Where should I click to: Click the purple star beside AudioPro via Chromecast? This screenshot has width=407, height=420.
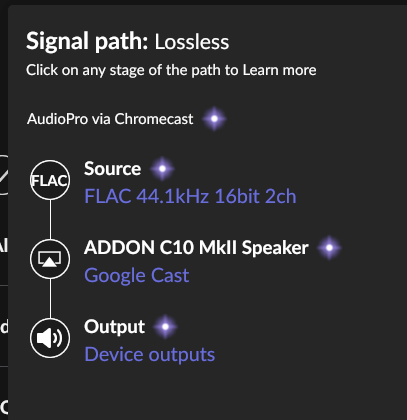(x=214, y=119)
